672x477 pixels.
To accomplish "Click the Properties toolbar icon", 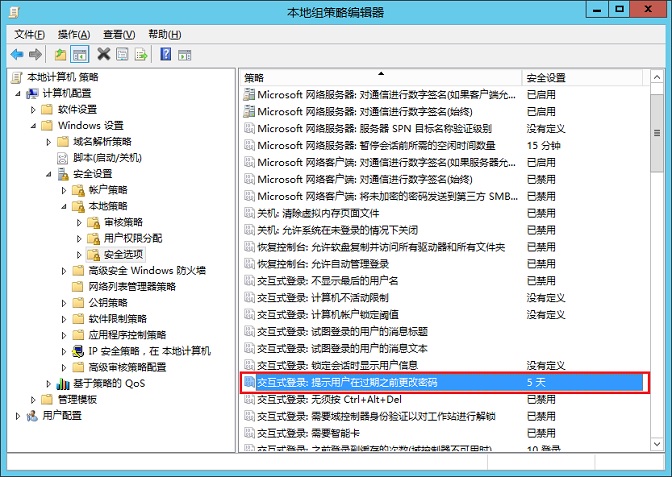I will [122, 54].
